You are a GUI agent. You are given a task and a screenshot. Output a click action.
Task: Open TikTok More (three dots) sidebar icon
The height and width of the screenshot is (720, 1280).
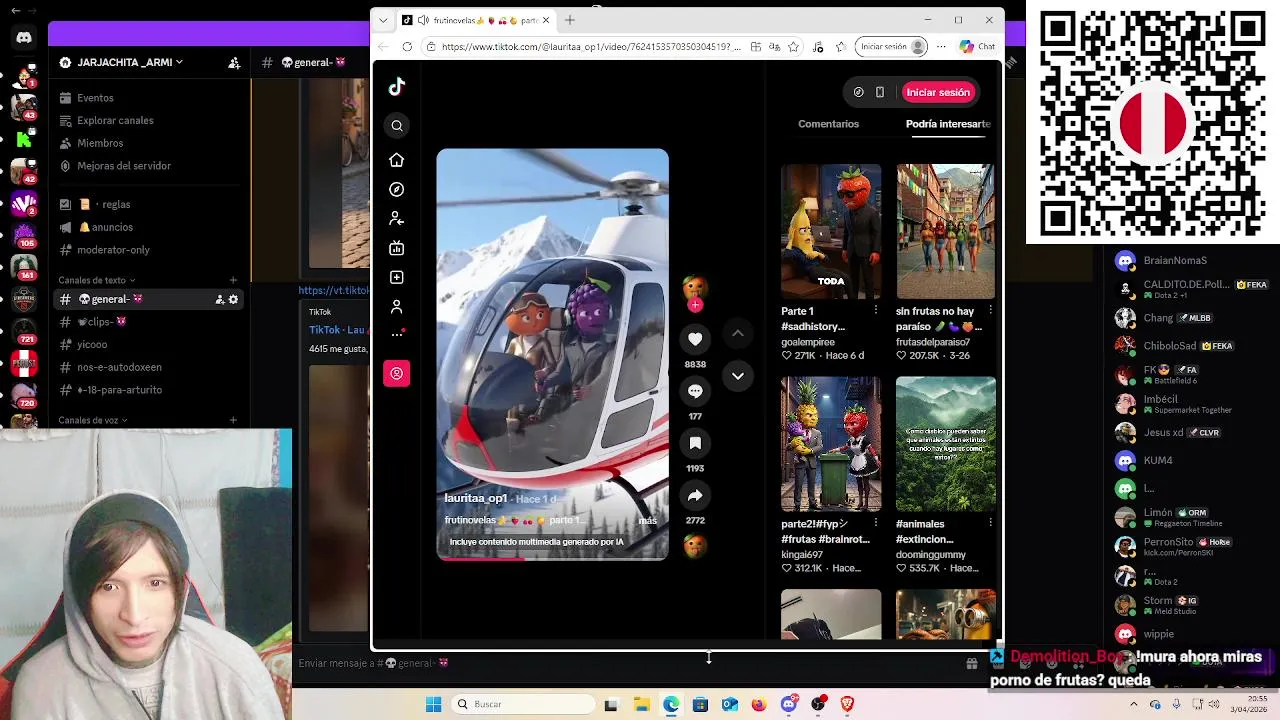click(x=397, y=334)
